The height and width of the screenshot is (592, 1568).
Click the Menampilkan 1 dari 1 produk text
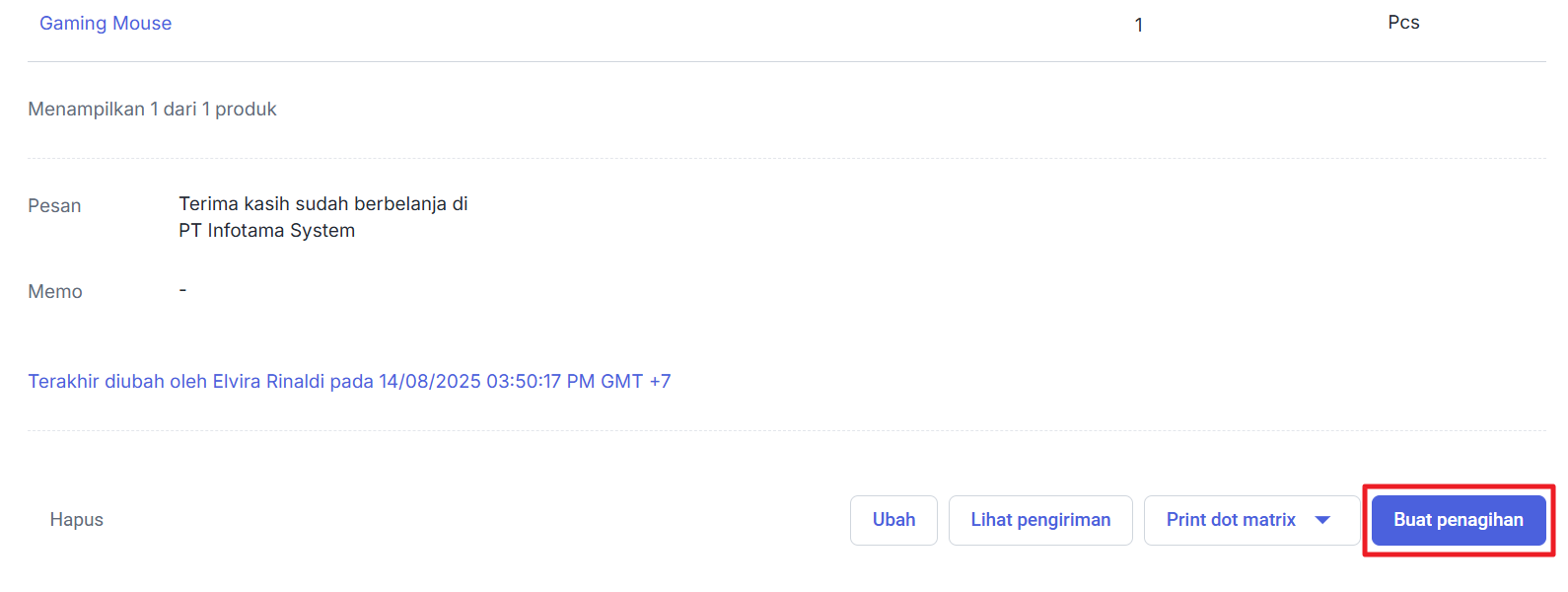[x=152, y=110]
